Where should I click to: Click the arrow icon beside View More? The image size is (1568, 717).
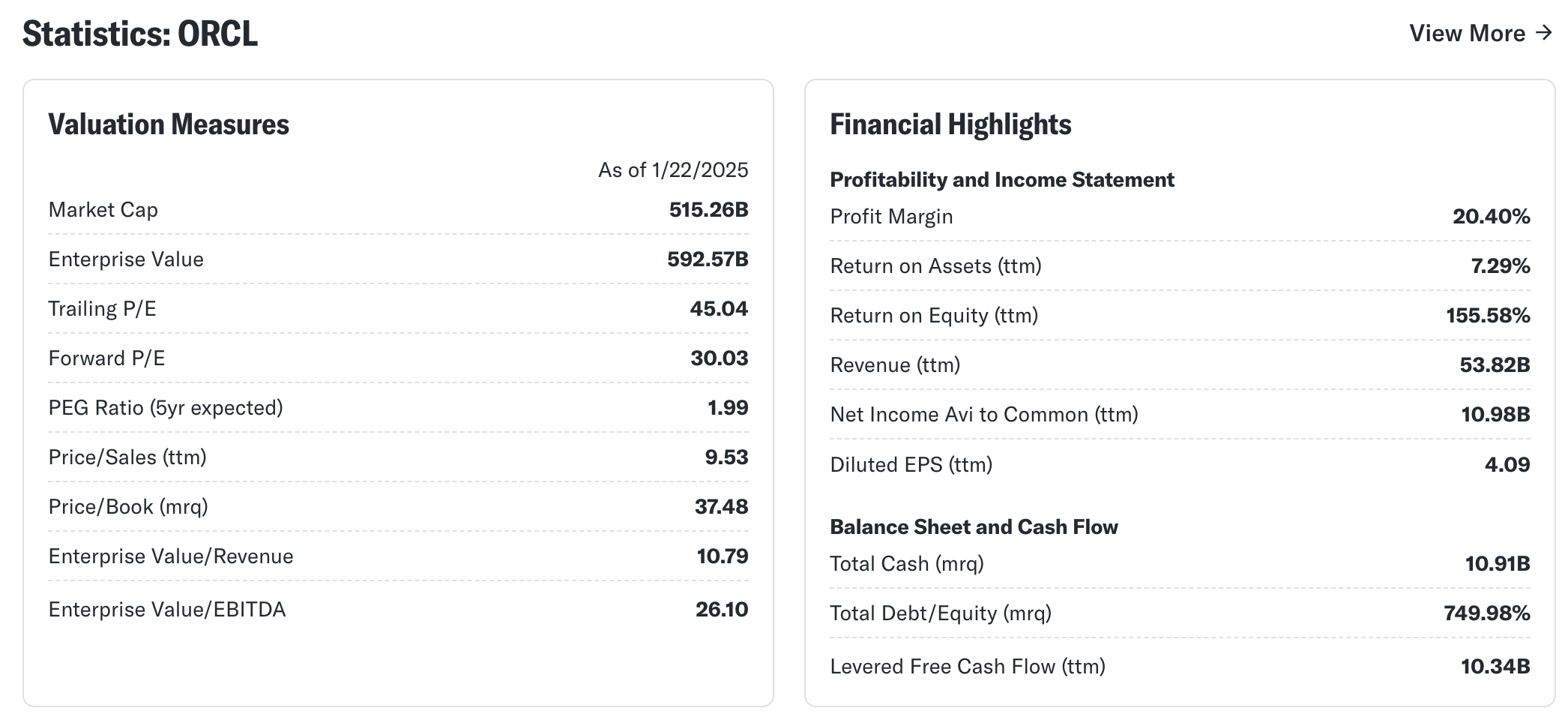(x=1543, y=33)
